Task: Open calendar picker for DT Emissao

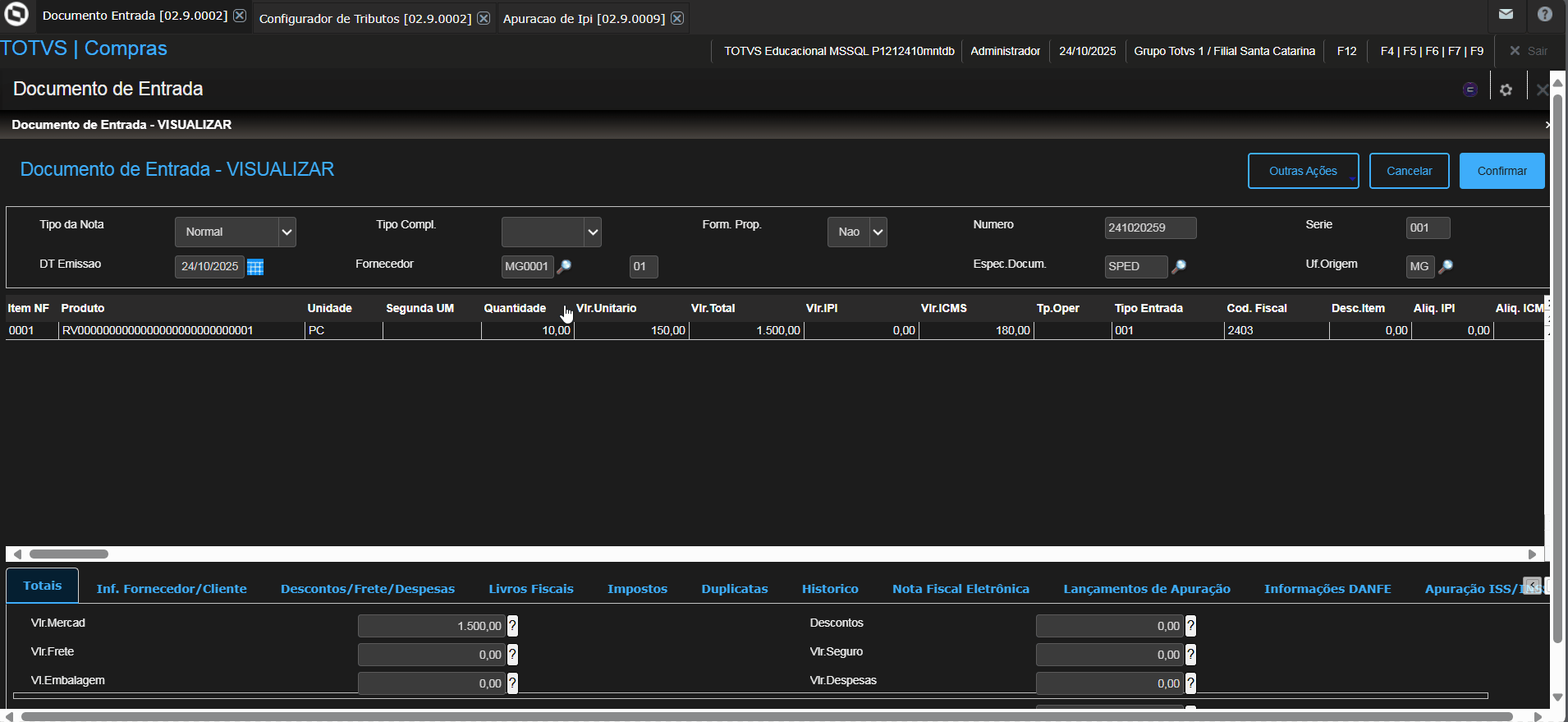Action: [255, 267]
